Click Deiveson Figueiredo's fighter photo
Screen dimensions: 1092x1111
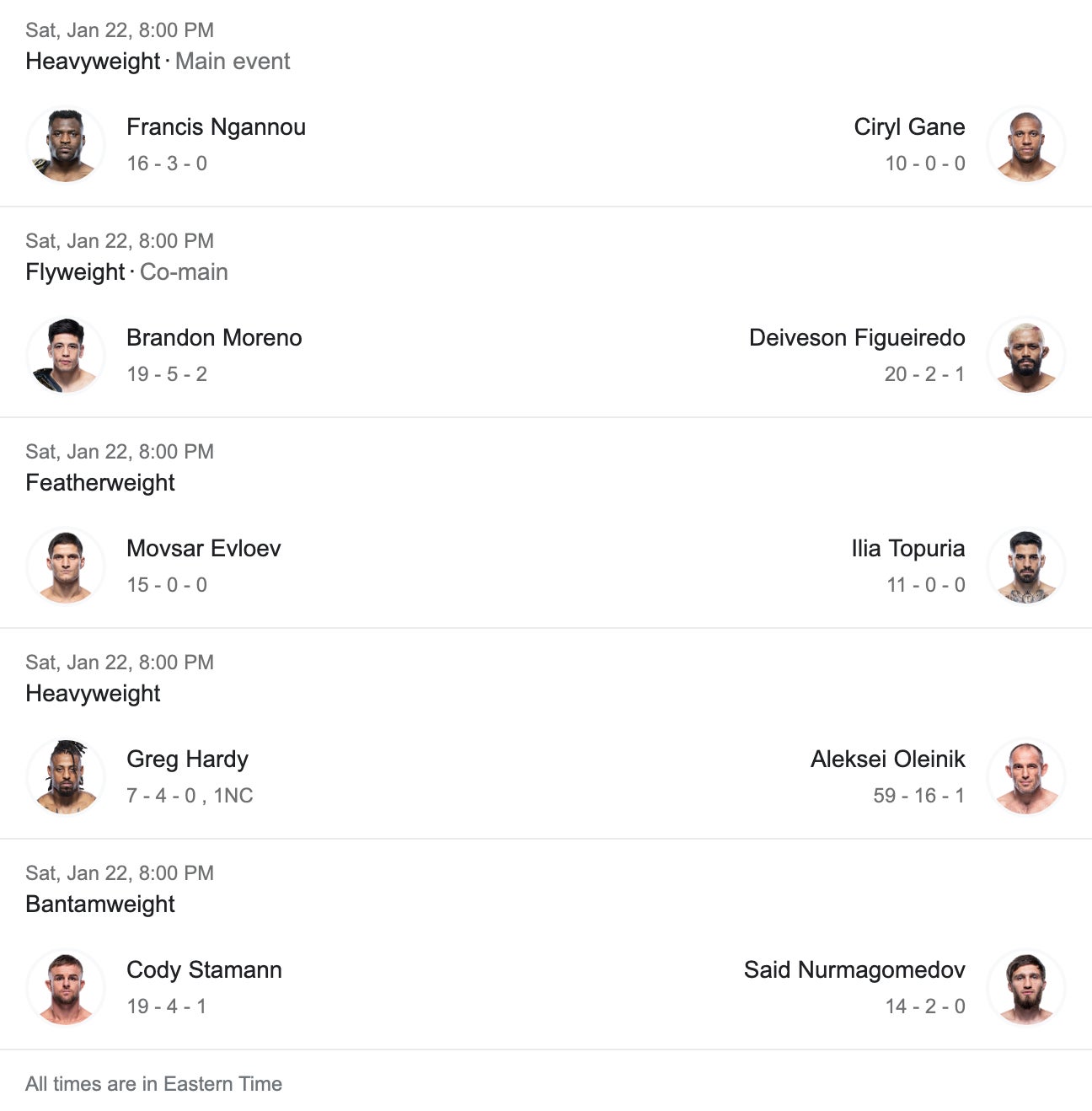(1025, 356)
